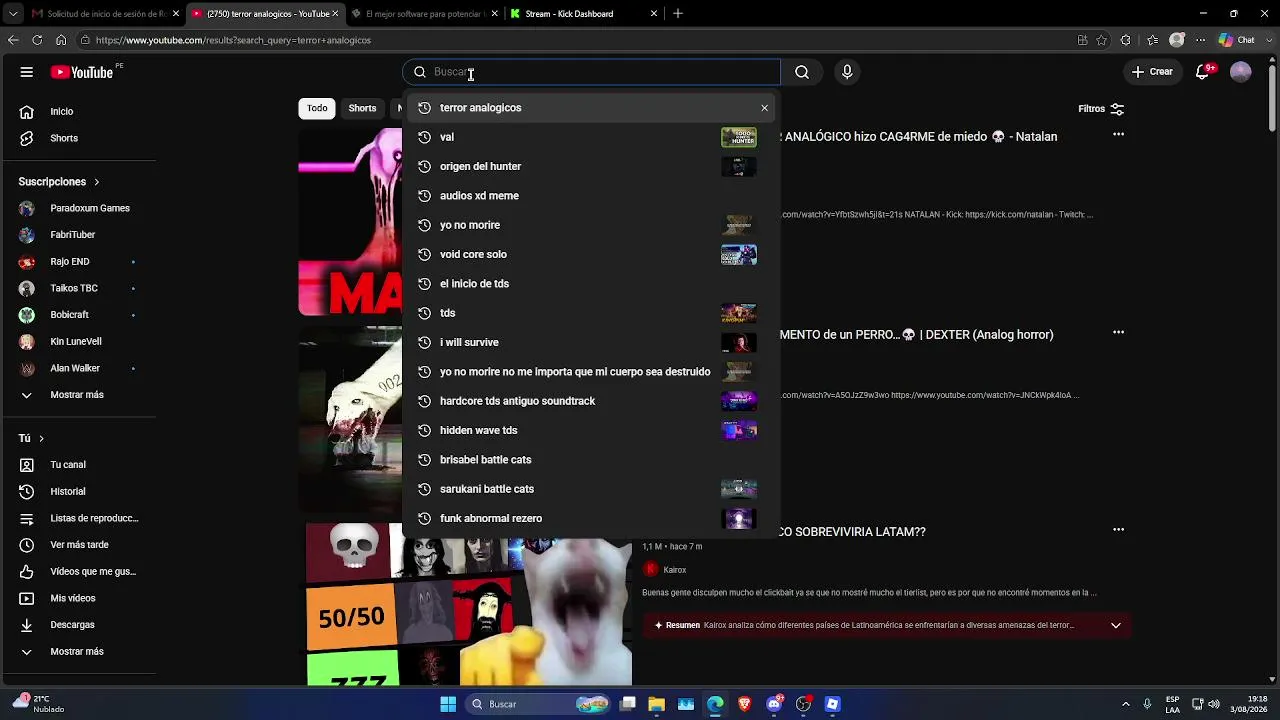Image resolution: width=1280 pixels, height=720 pixels.
Task: Open Ver más tarde playlist
Action: [x=78, y=545]
